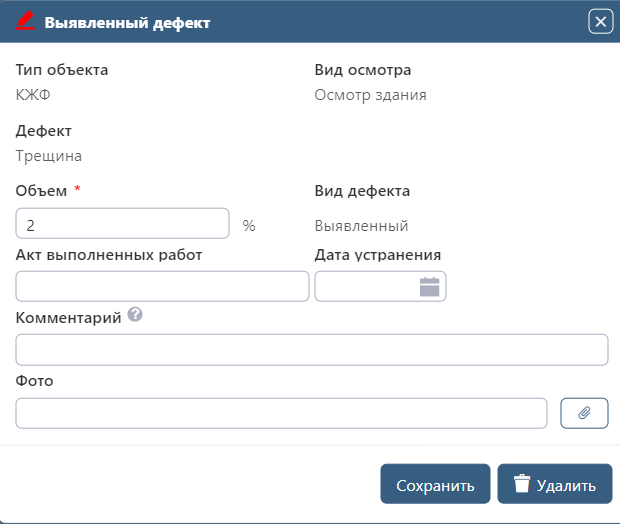The height and width of the screenshot is (524, 620).
Task: Click the Выявленный defect kind value
Action: point(361,226)
